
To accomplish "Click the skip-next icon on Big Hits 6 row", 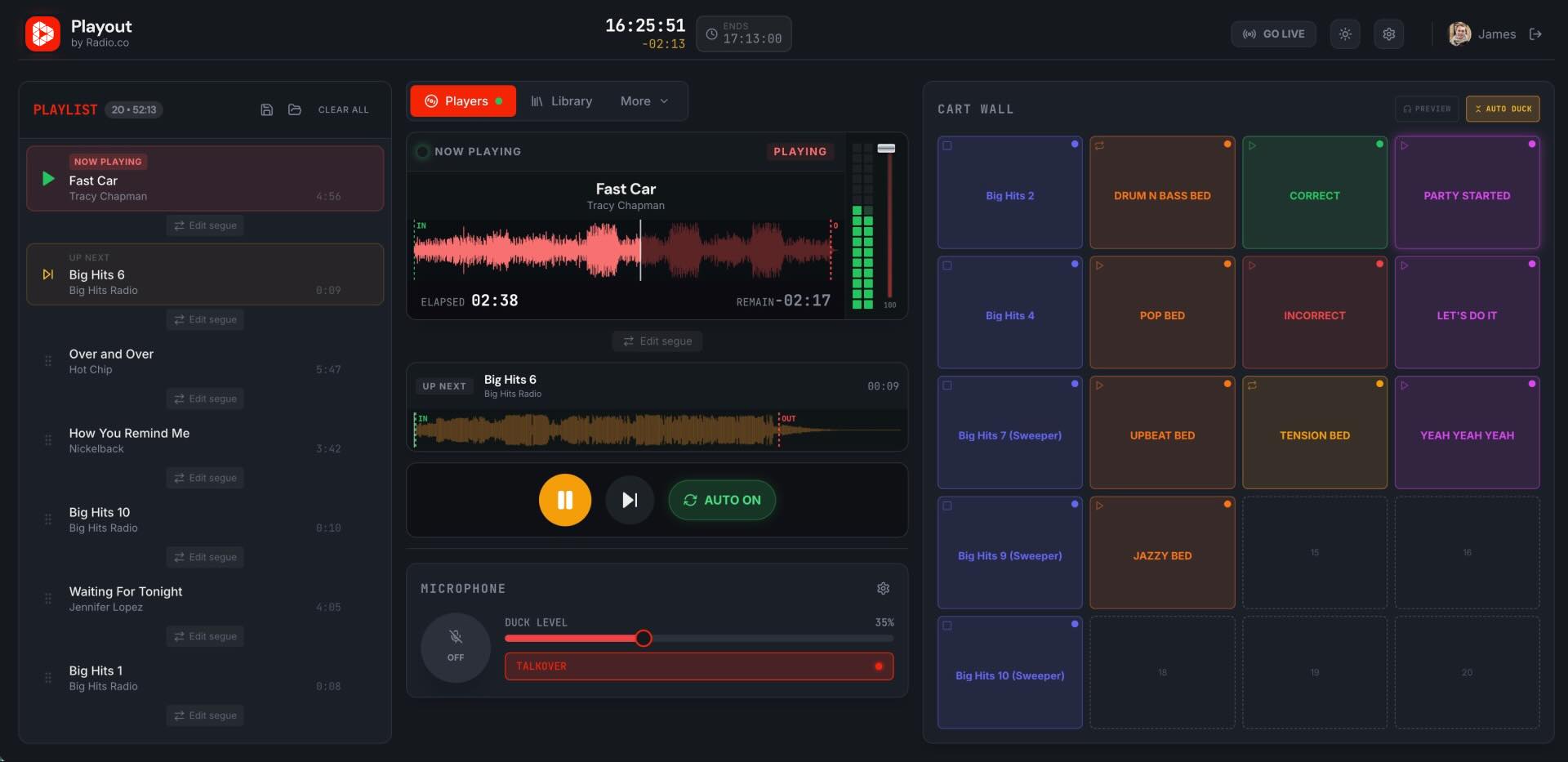I will [48, 274].
